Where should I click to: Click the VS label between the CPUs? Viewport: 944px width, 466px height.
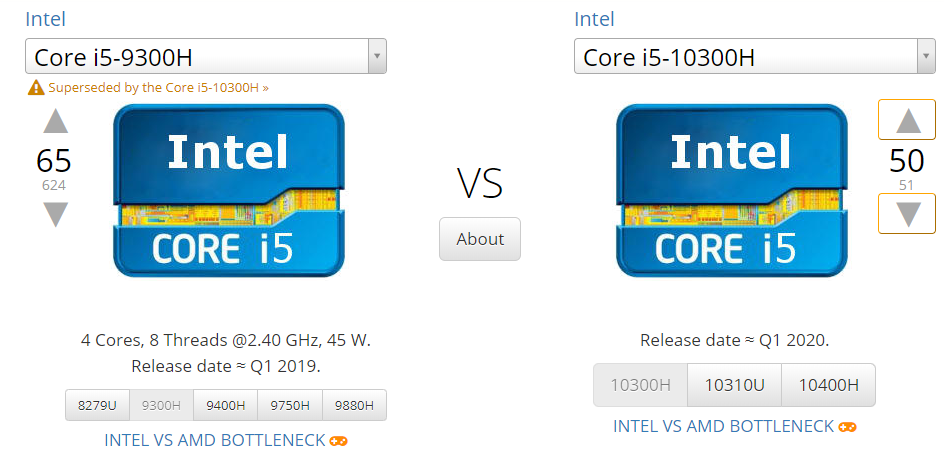480,183
